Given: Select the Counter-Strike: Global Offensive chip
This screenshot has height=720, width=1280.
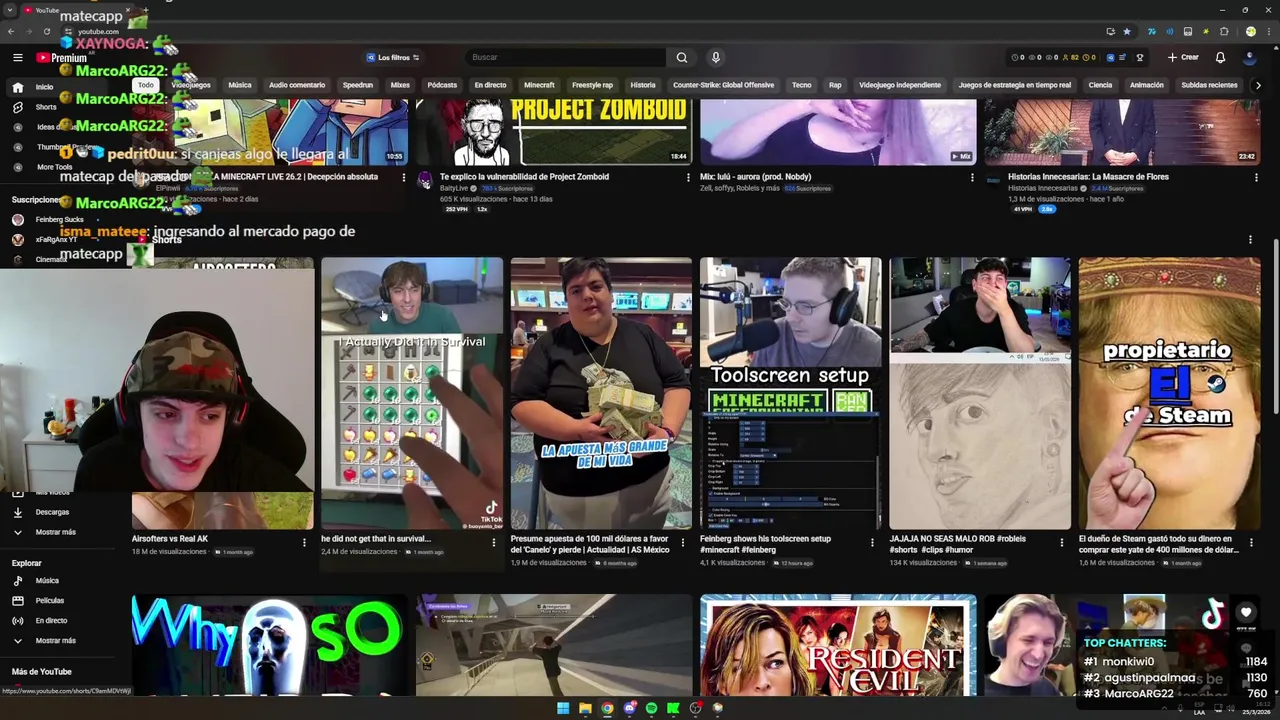Looking at the screenshot, I should (x=723, y=85).
